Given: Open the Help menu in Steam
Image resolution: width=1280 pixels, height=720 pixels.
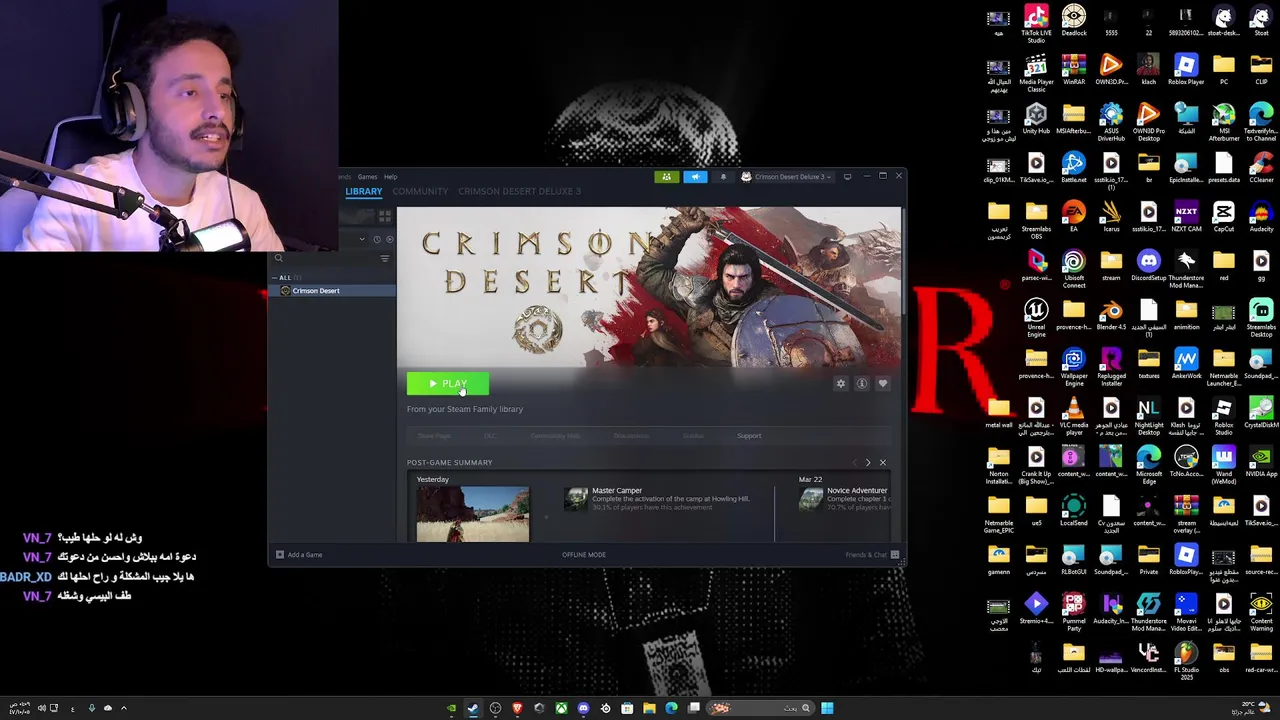Looking at the screenshot, I should 390,177.
